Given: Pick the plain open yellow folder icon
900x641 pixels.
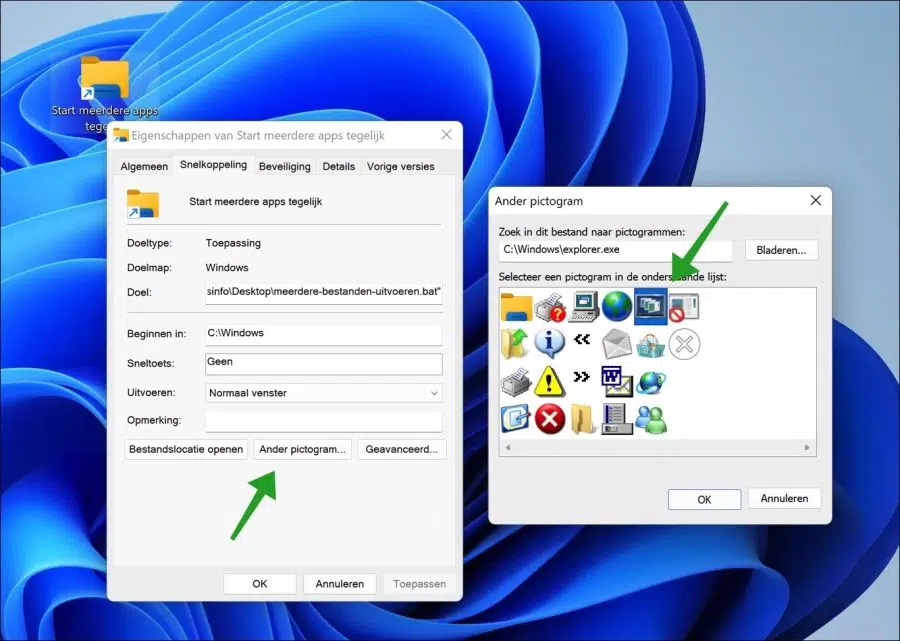Looking at the screenshot, I should [584, 419].
